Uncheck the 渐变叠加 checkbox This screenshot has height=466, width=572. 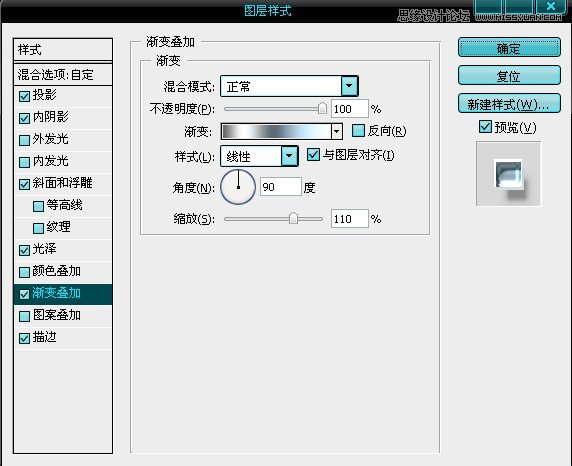(24, 294)
